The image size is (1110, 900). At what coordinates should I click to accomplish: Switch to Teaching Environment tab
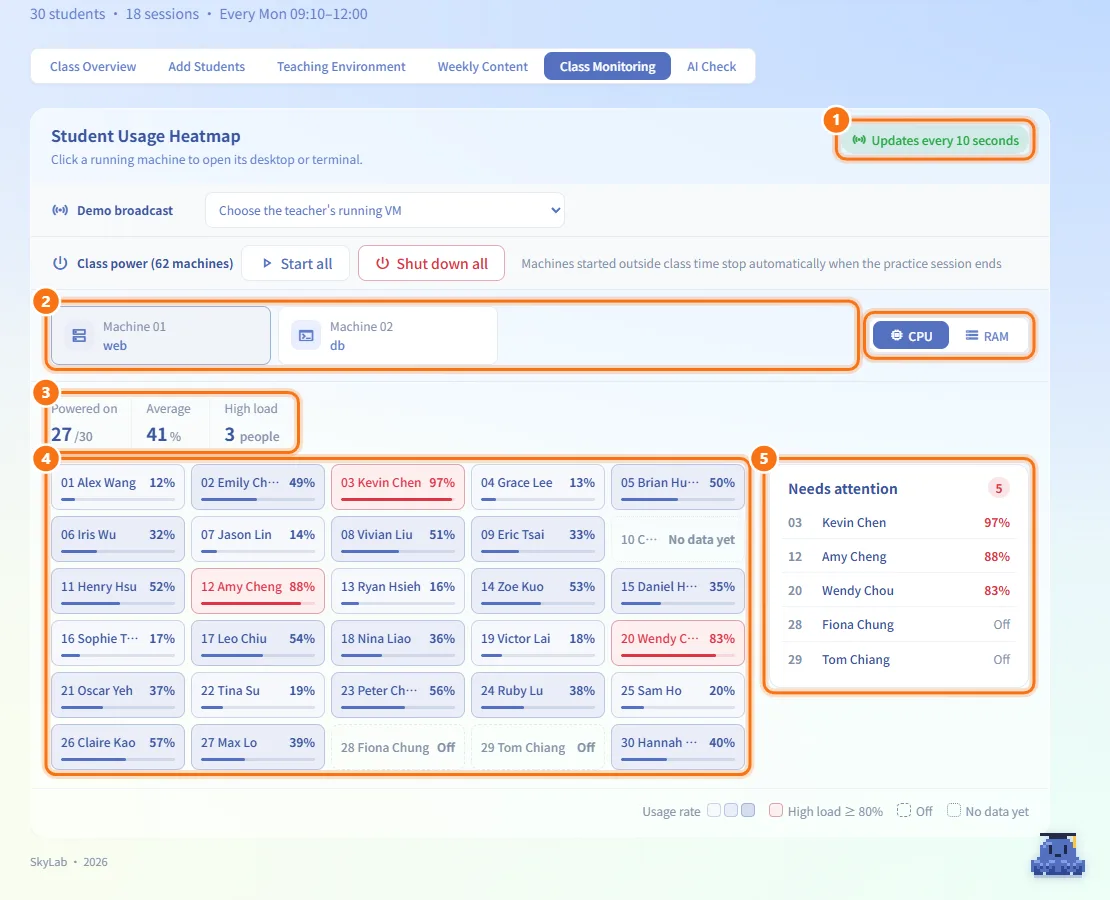341,67
